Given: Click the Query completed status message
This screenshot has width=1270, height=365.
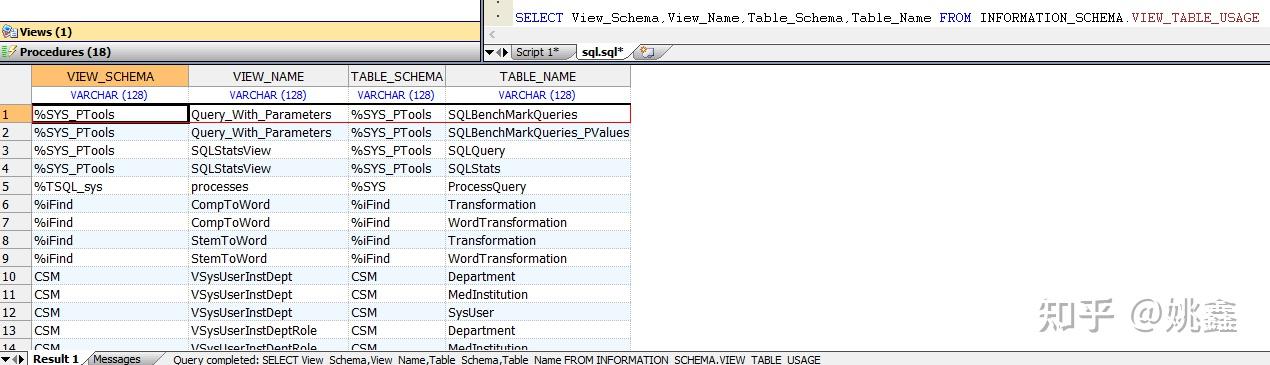Looking at the screenshot, I should click(496, 359).
